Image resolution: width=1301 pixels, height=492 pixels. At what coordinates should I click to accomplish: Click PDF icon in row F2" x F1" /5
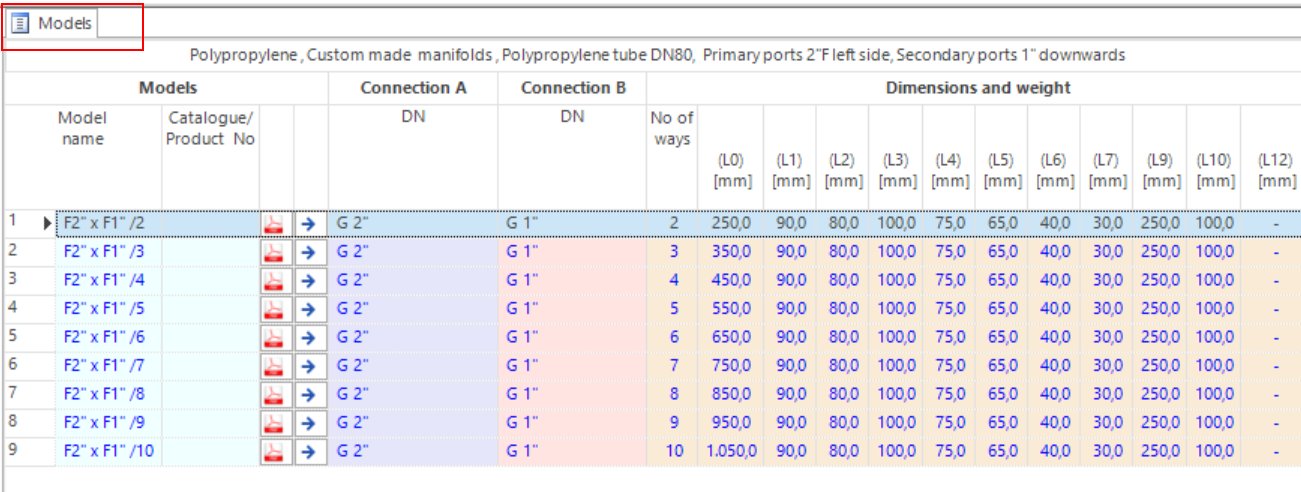[276, 309]
